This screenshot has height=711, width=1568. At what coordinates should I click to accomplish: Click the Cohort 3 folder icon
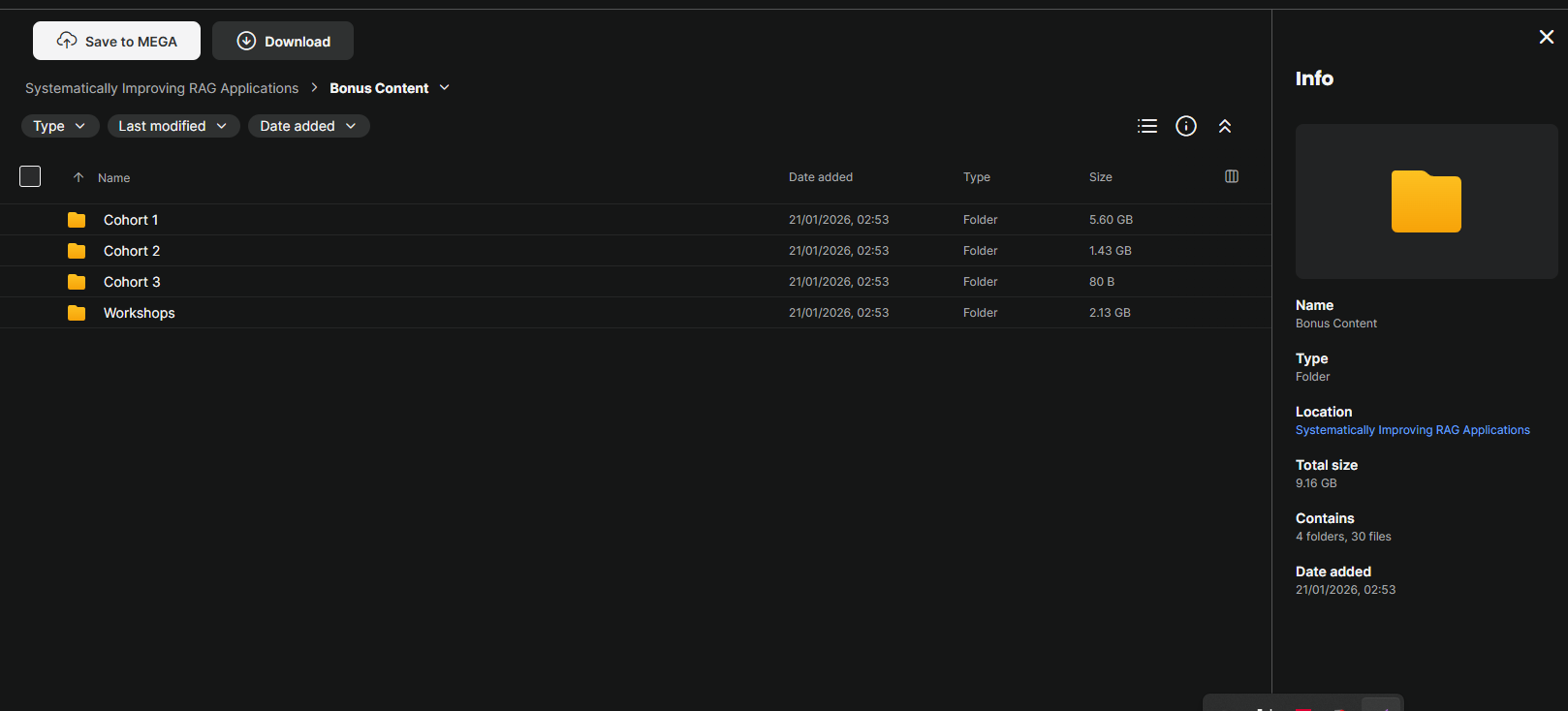[x=77, y=282]
